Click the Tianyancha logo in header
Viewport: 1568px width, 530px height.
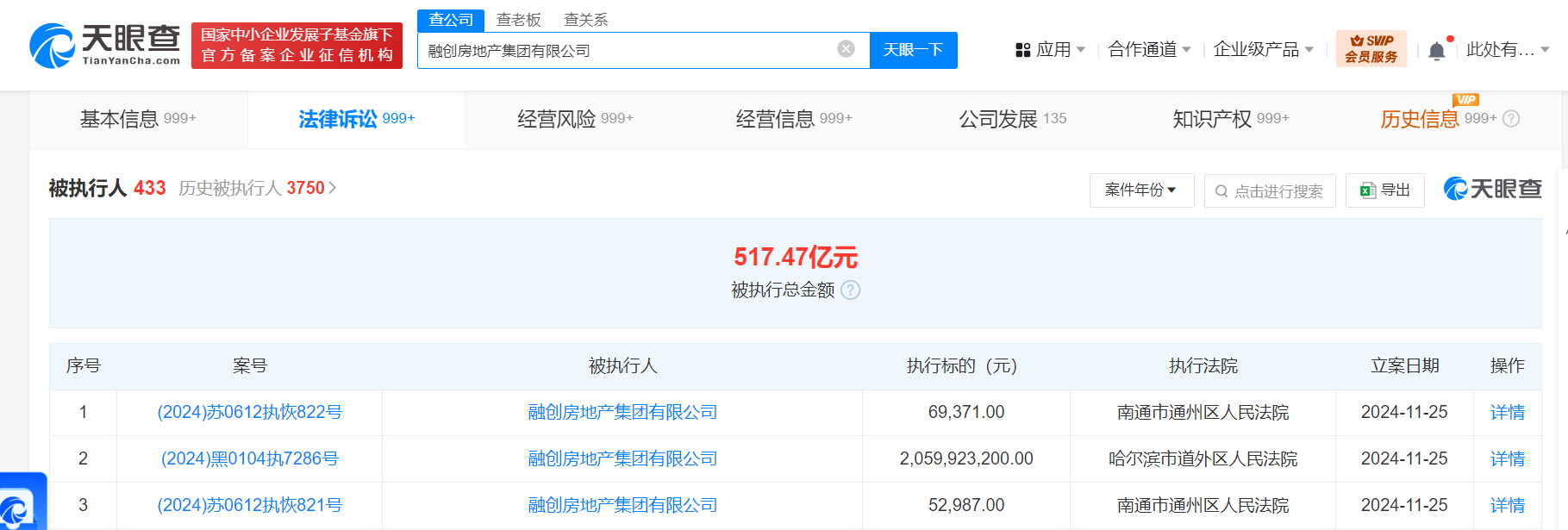[105, 46]
